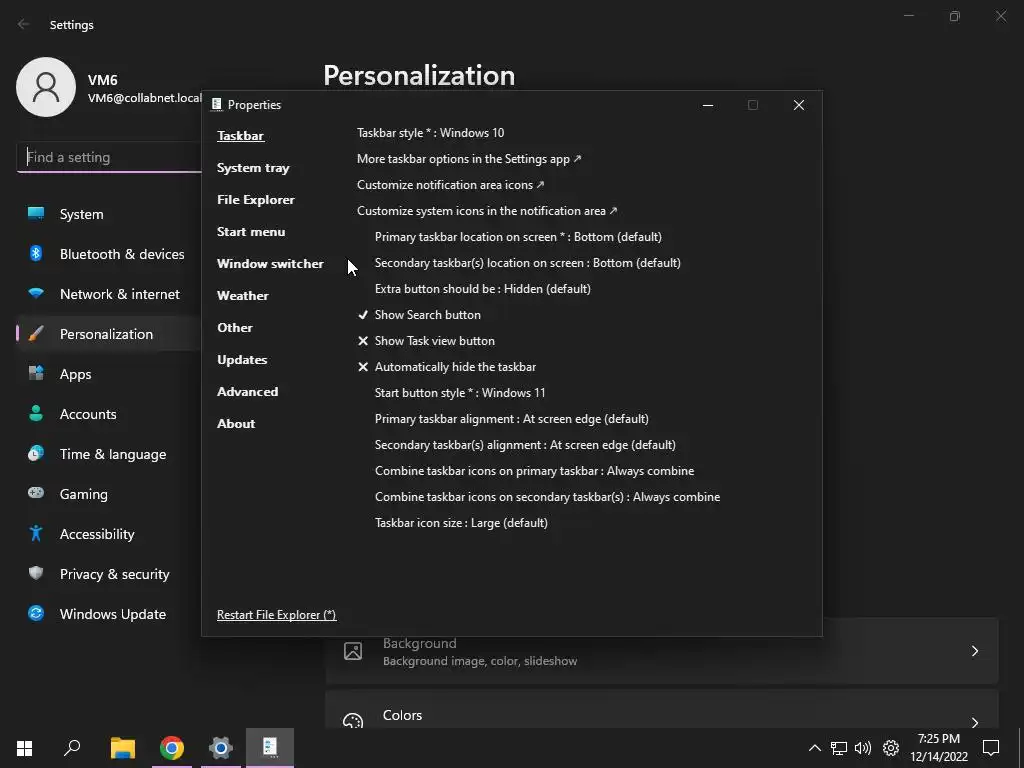Switch to Other tab
The height and width of the screenshot is (768, 1024).
click(234, 328)
